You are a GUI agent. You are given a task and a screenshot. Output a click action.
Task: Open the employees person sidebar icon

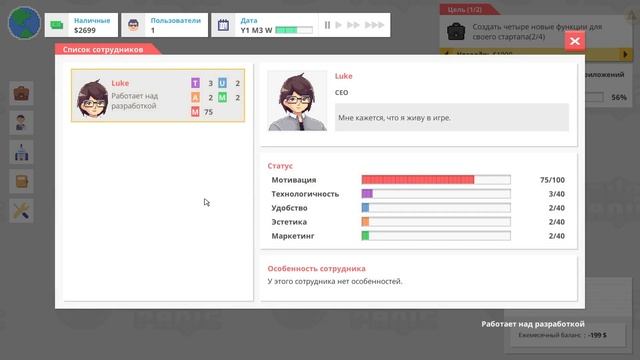pyautogui.click(x=21, y=123)
